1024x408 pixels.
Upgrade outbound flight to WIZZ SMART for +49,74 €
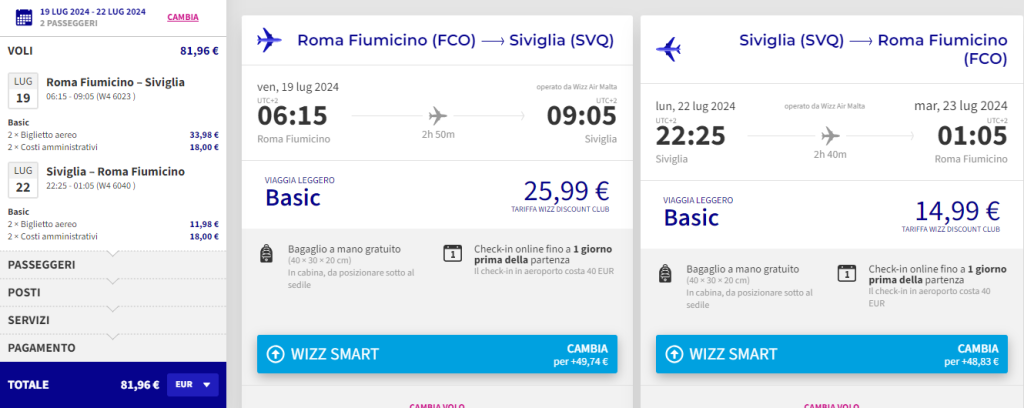[437, 354]
